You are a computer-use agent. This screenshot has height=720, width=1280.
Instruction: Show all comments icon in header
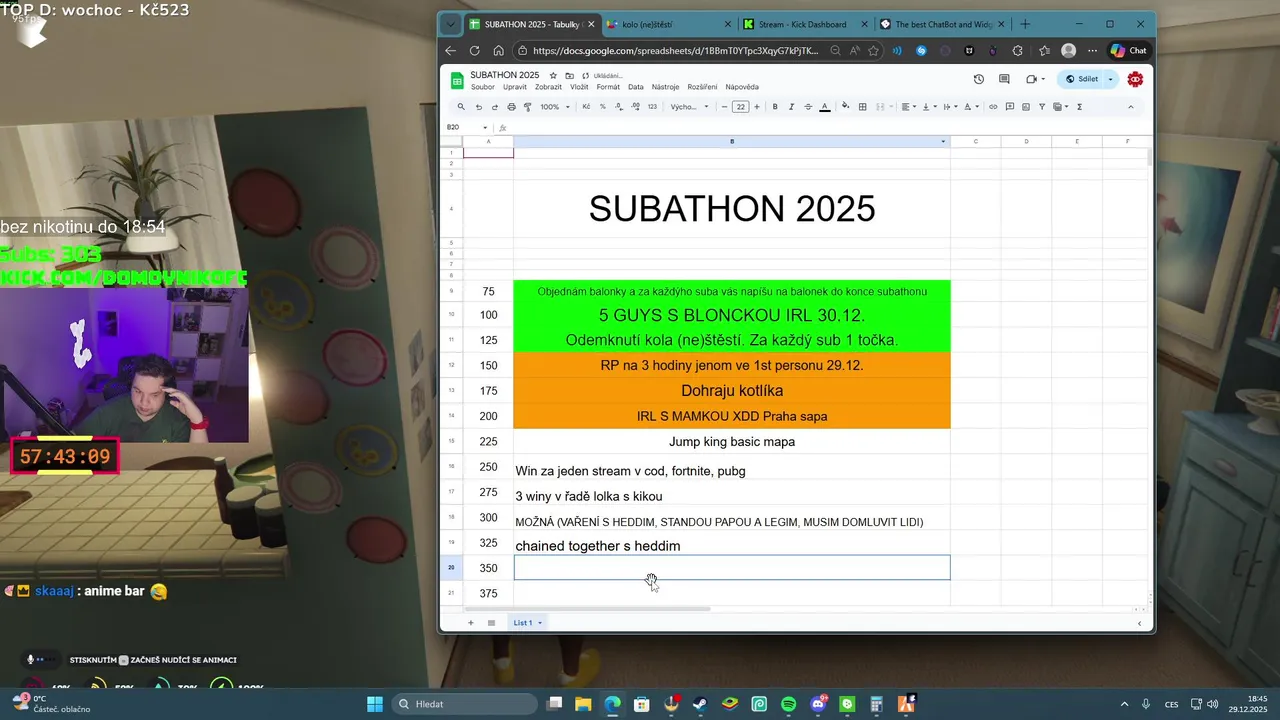tap(1004, 79)
